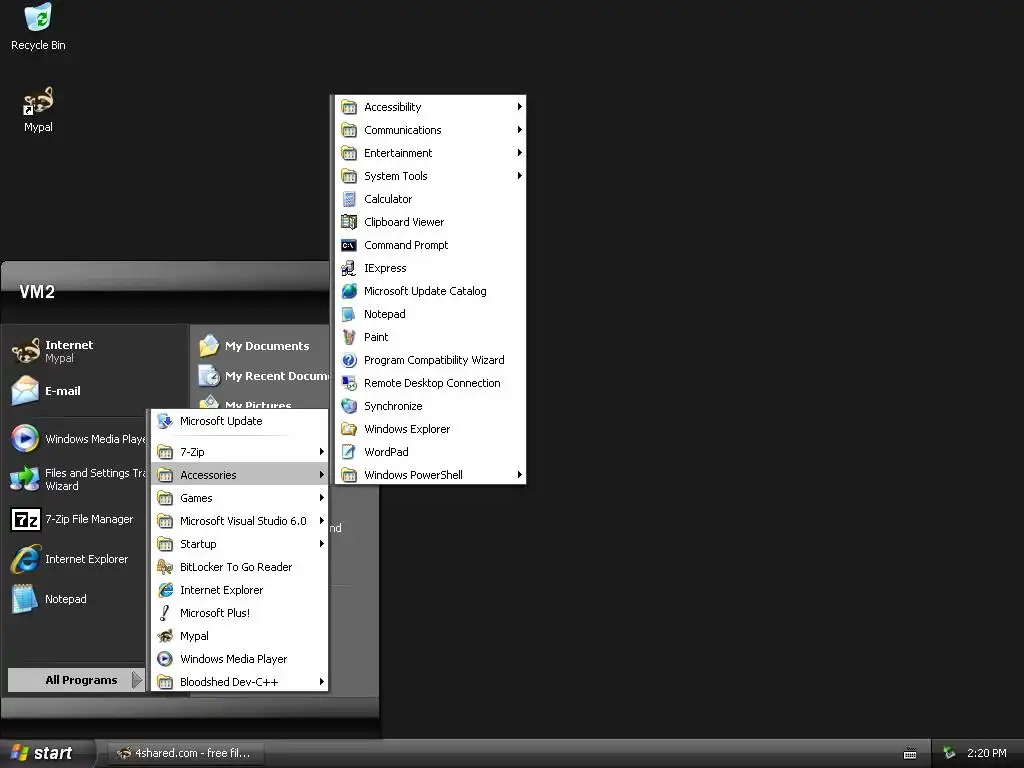The image size is (1024, 768).
Task: Open the Recycle Bin desktop icon
Action: [x=38, y=17]
